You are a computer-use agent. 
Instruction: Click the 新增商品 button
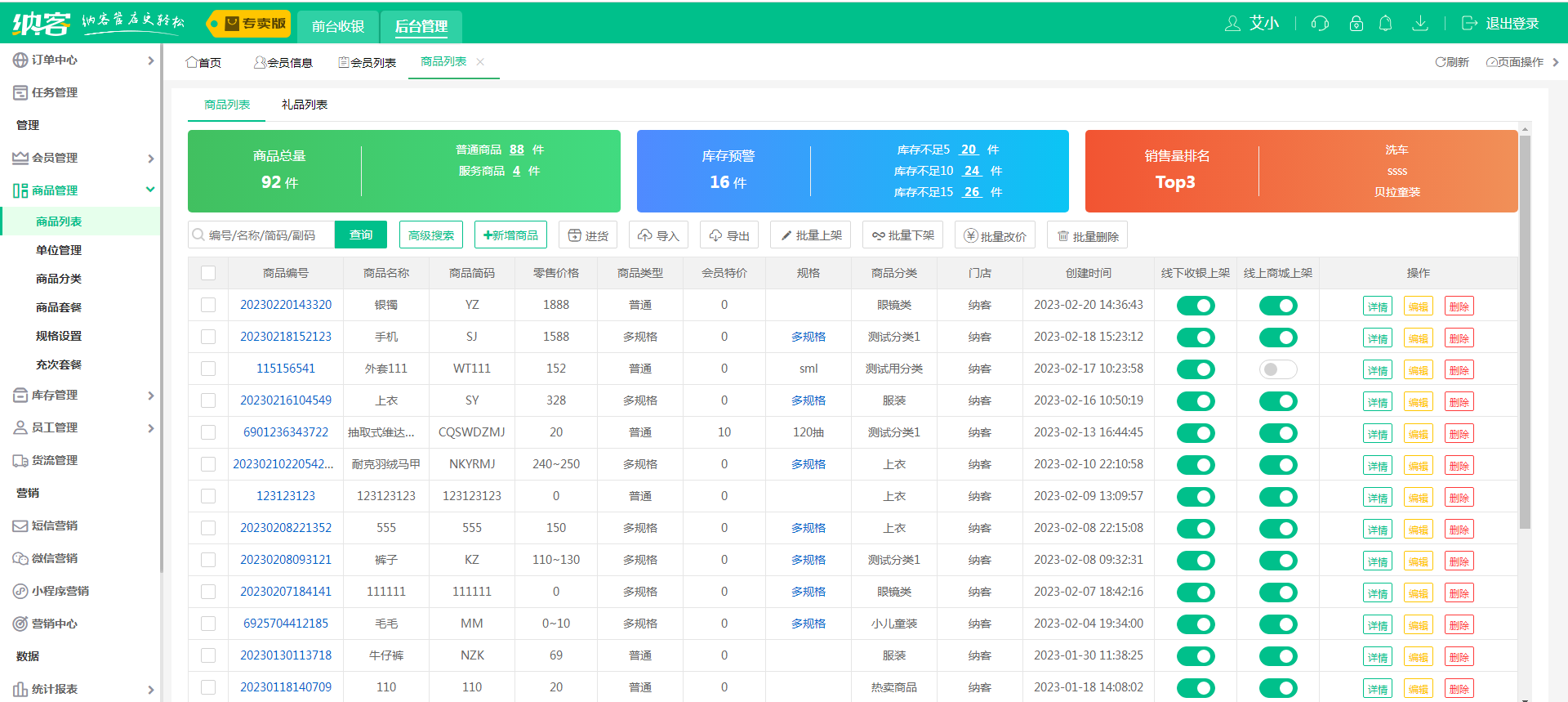(510, 235)
